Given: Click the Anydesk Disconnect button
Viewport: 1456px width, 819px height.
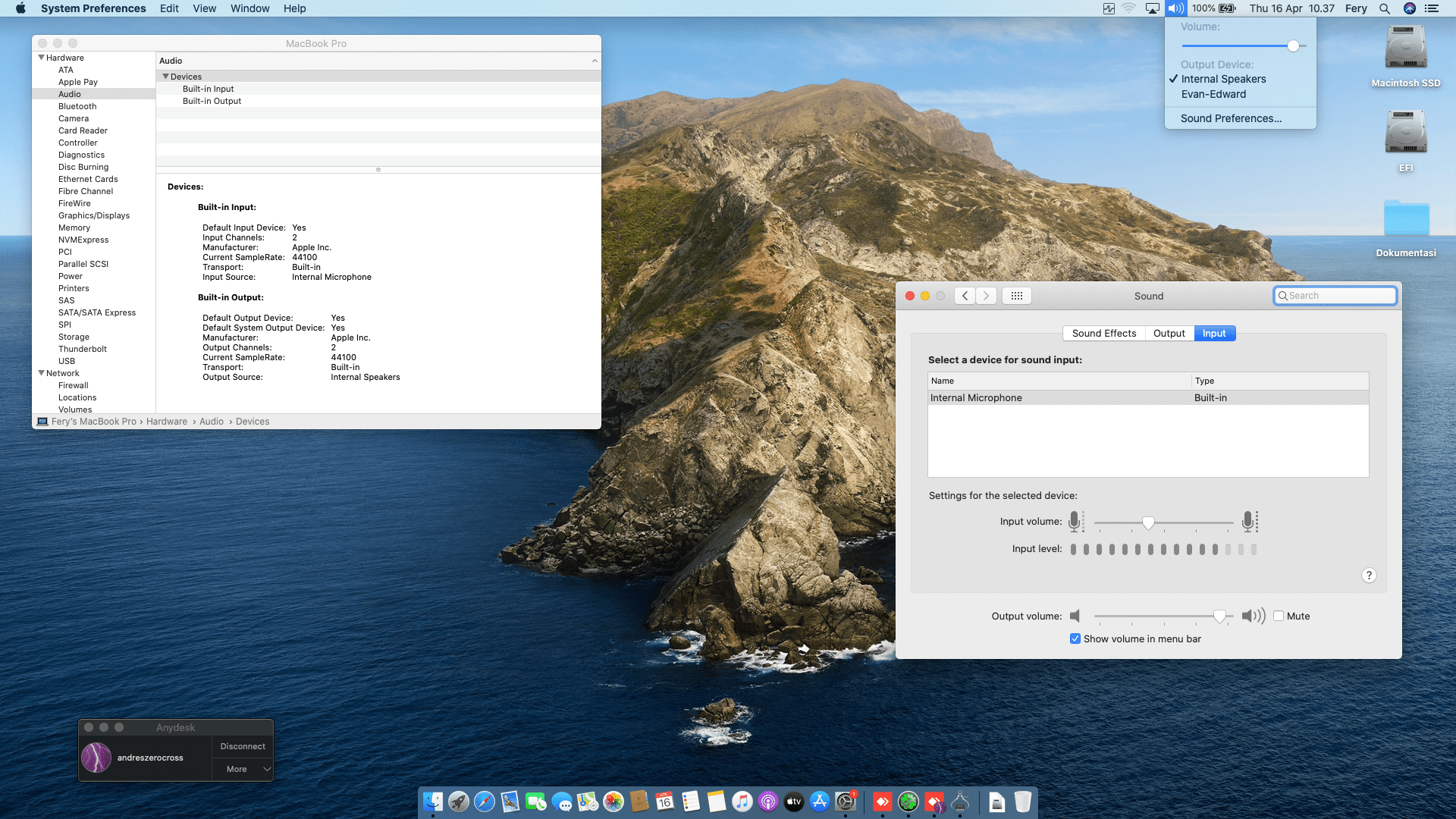Looking at the screenshot, I should [x=242, y=746].
